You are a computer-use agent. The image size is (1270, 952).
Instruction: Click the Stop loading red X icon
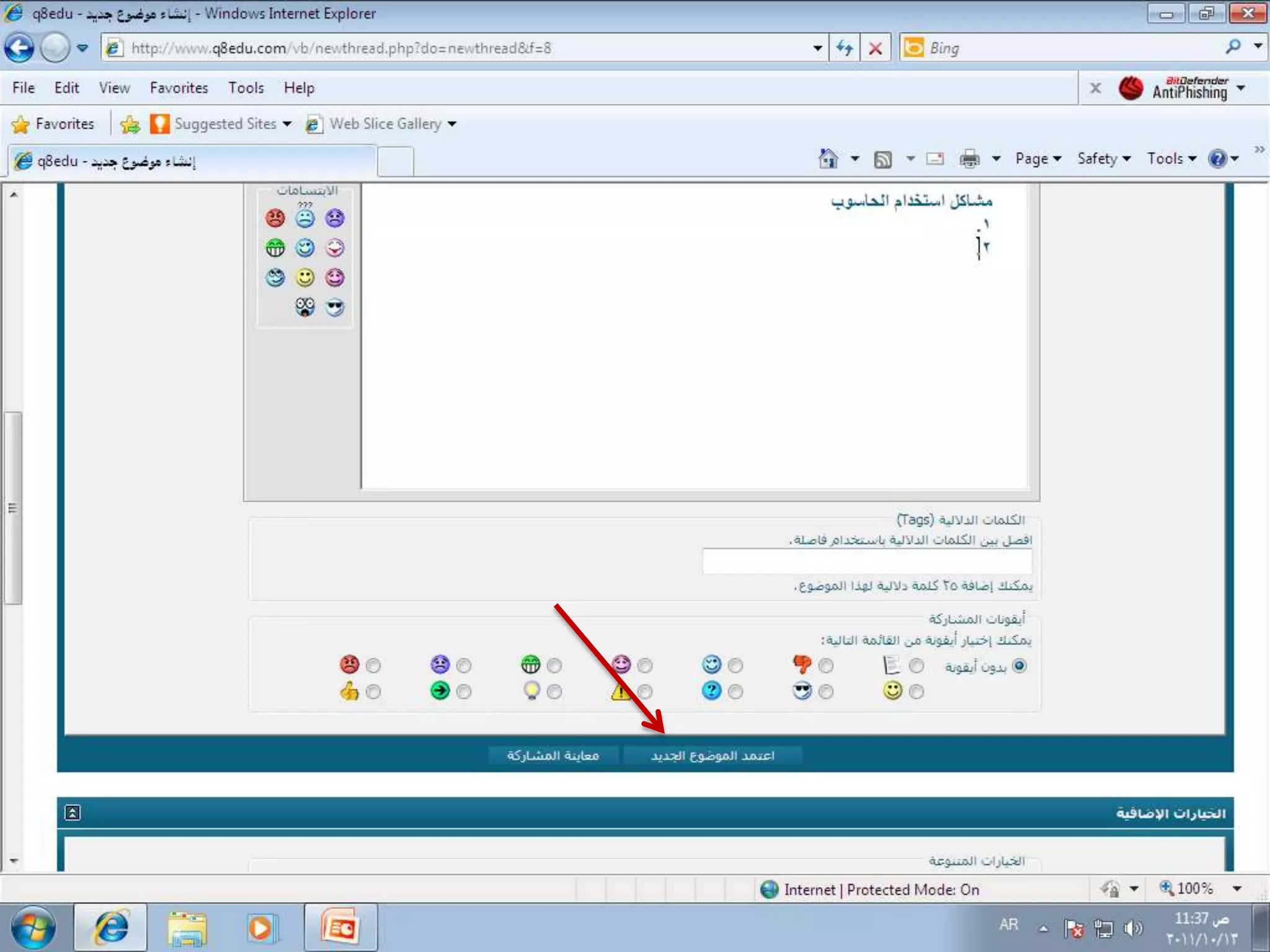coord(875,48)
